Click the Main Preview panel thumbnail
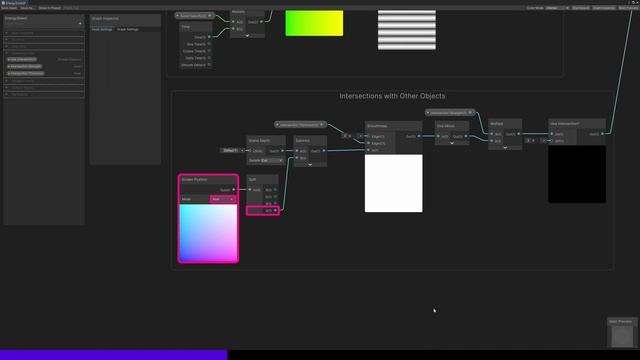Image resolution: width=640 pixels, height=360 pixels. [x=622, y=336]
